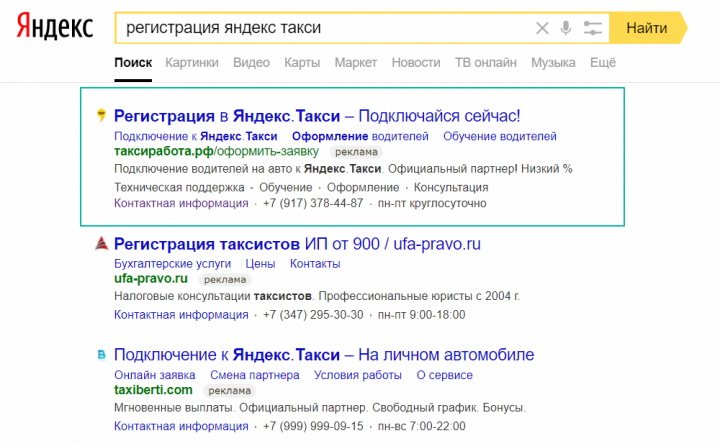
Task: Click 'Оформление водителей' sitelink
Action: point(360,136)
